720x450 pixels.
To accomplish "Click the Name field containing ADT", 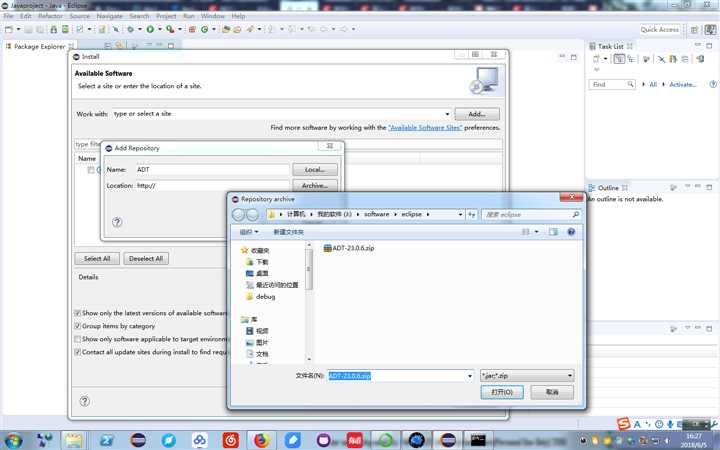I will (x=212, y=169).
